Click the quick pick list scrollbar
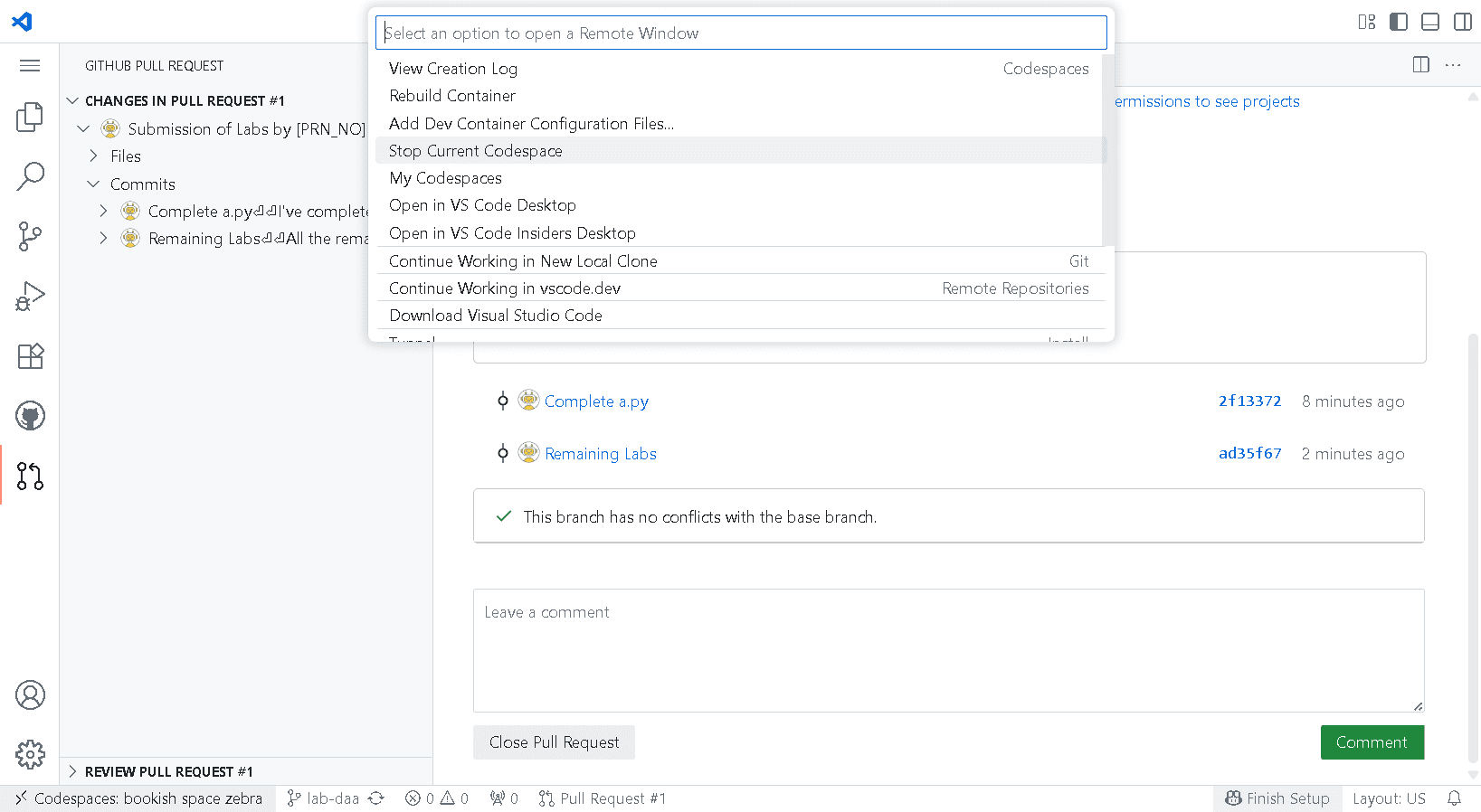 pyautogui.click(x=1108, y=150)
